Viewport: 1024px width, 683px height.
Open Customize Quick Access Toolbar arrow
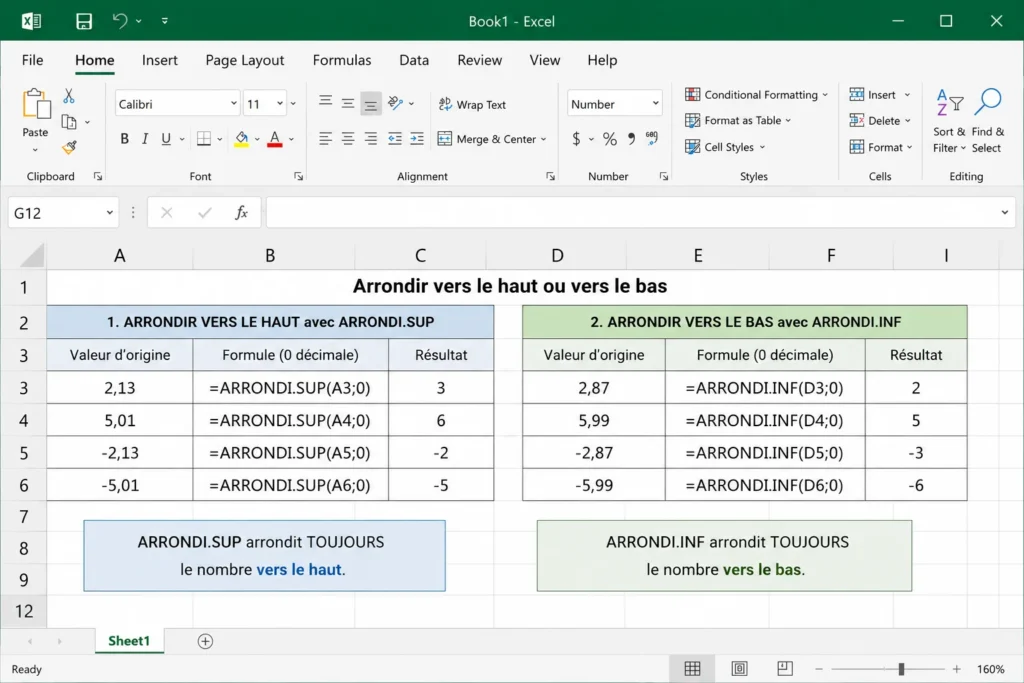[165, 21]
